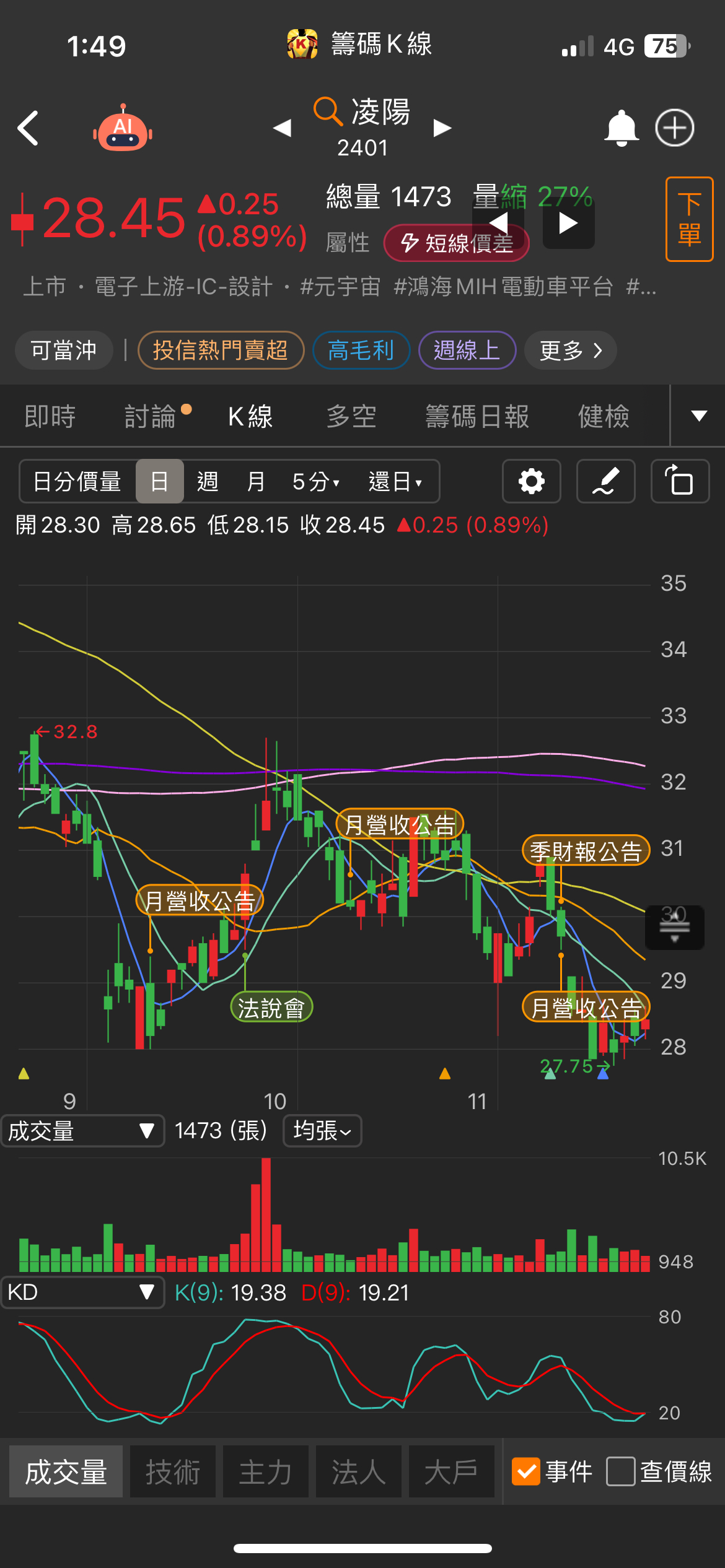Tap the back arrow icon
Screen dimensions: 725x1568
[29, 129]
